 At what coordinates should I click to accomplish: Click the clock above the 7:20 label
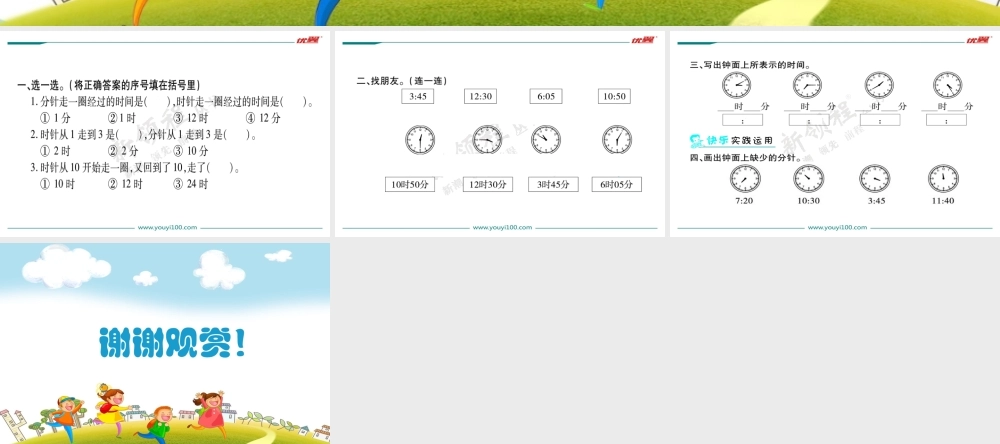click(x=745, y=178)
